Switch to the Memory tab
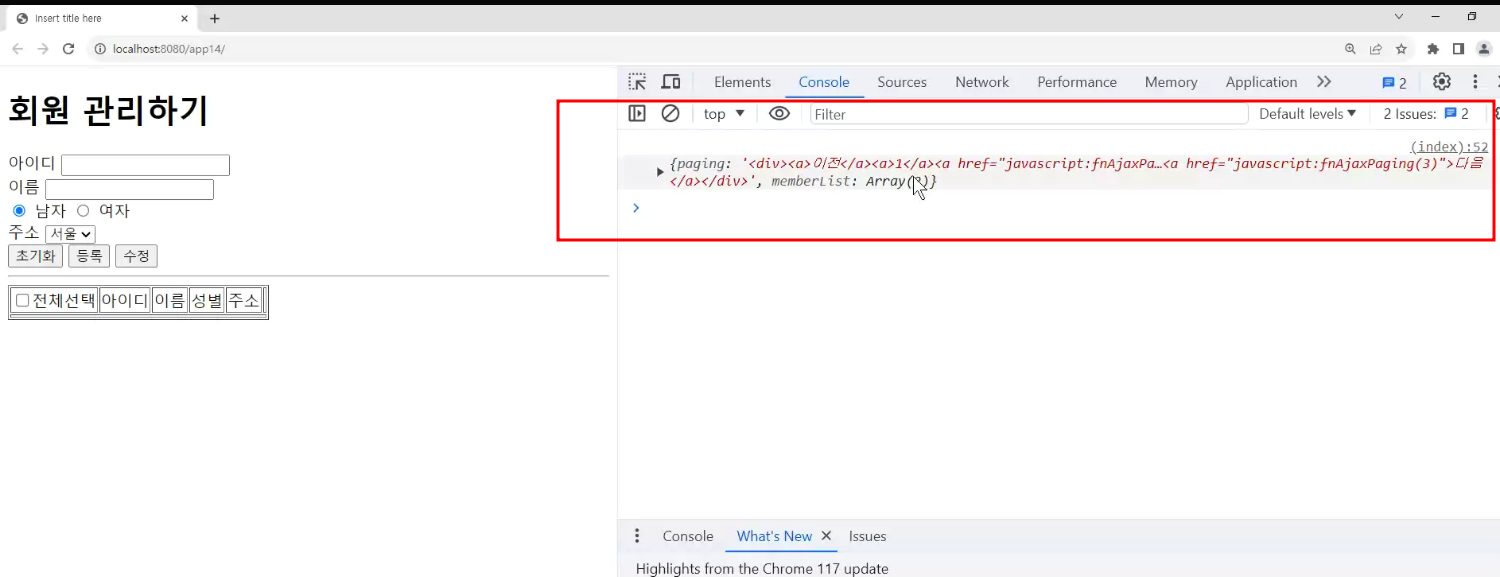Image resolution: width=1500 pixels, height=577 pixels. point(1171,82)
